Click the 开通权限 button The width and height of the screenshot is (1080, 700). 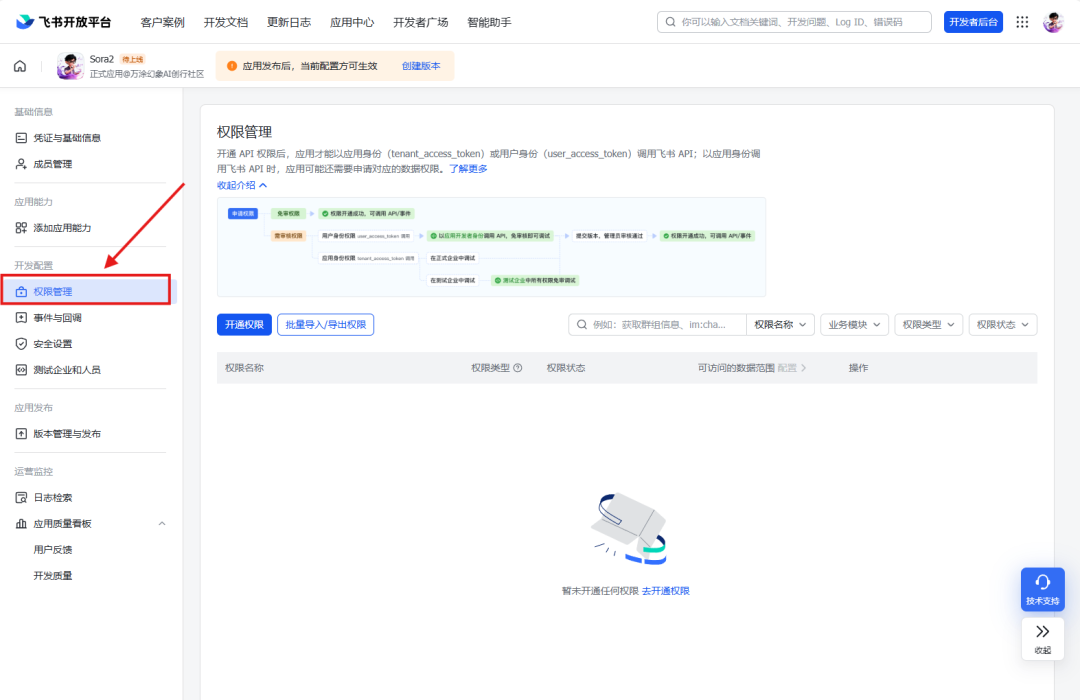245,325
